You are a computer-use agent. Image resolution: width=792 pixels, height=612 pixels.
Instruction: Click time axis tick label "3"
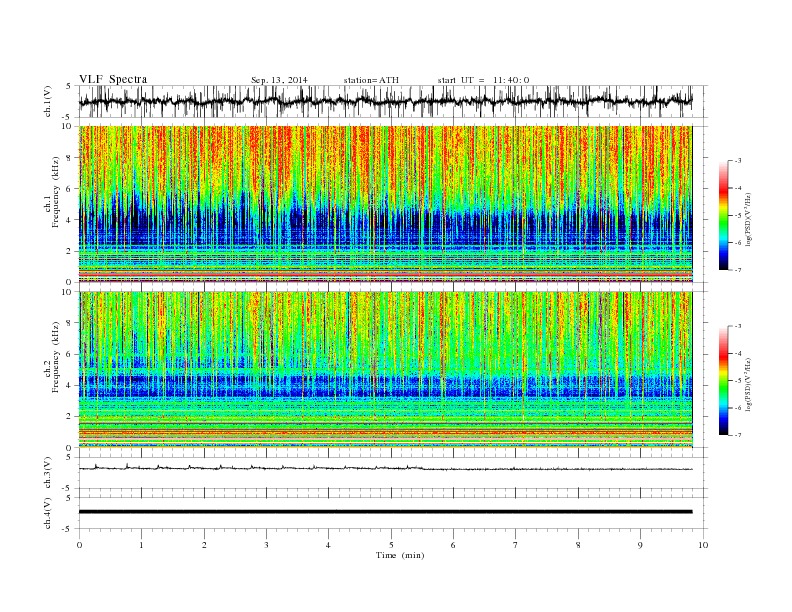tap(266, 545)
